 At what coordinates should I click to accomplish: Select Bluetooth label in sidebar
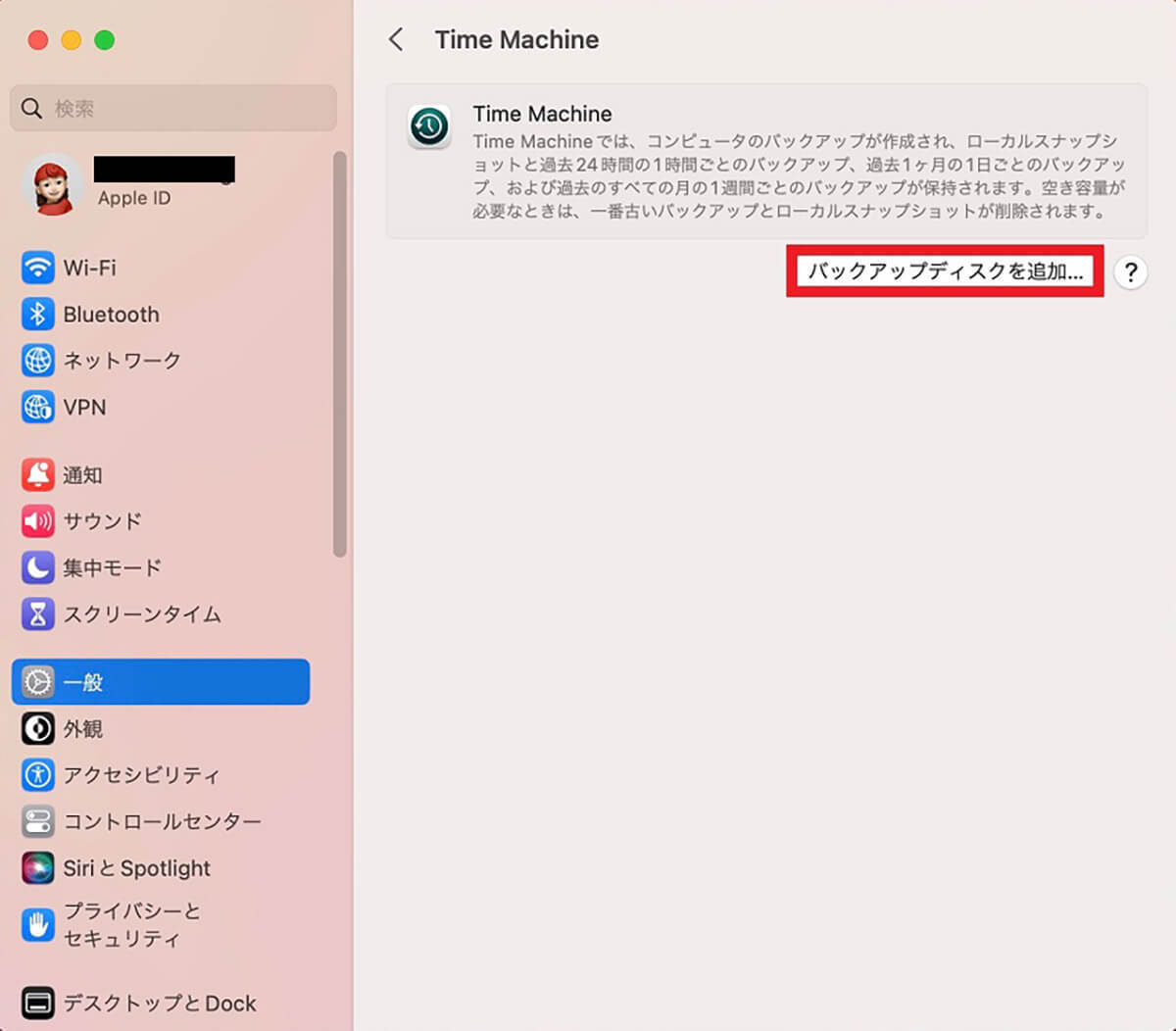(x=111, y=315)
